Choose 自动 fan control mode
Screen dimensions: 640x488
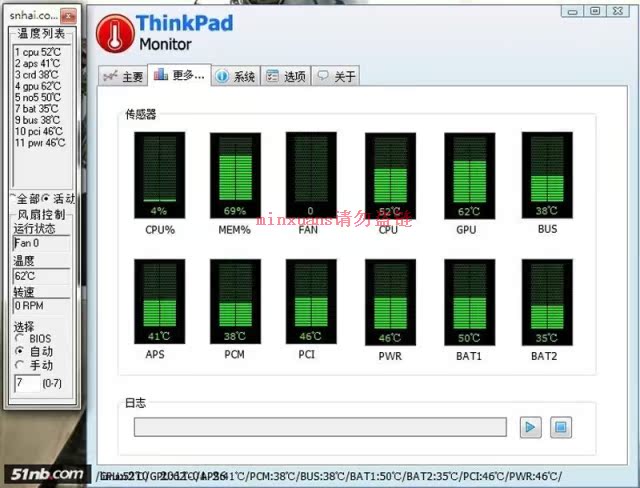[x=34, y=351]
